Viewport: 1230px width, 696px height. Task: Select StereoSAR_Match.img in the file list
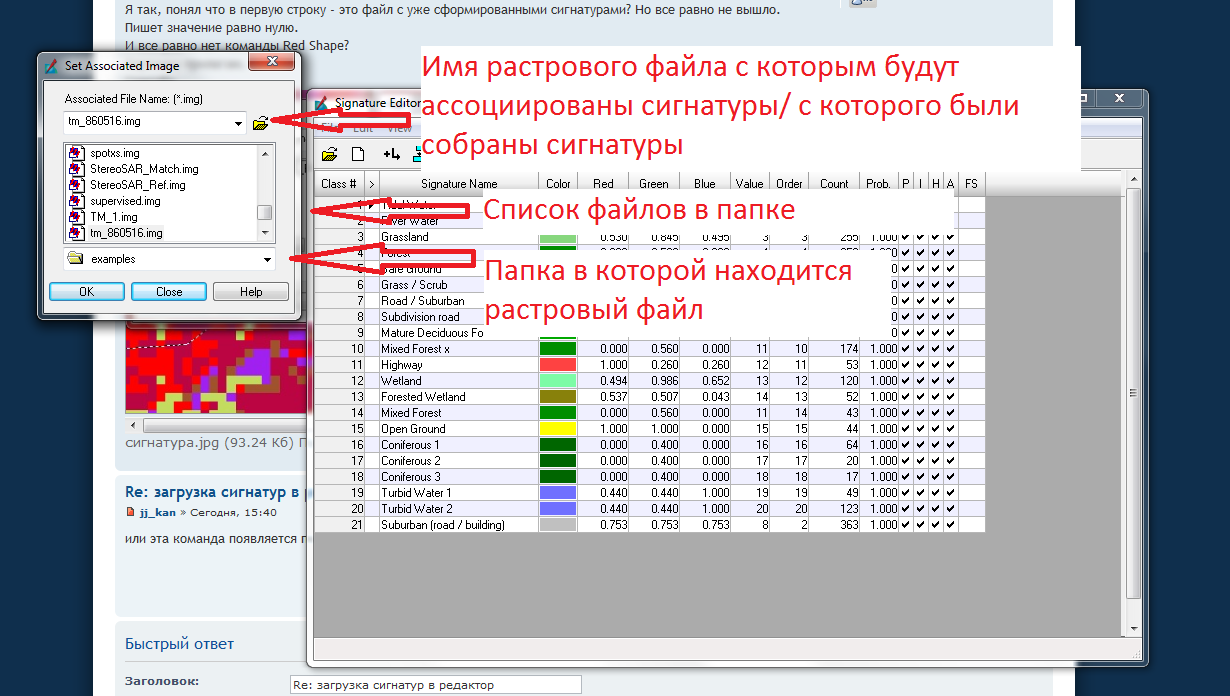click(x=144, y=169)
